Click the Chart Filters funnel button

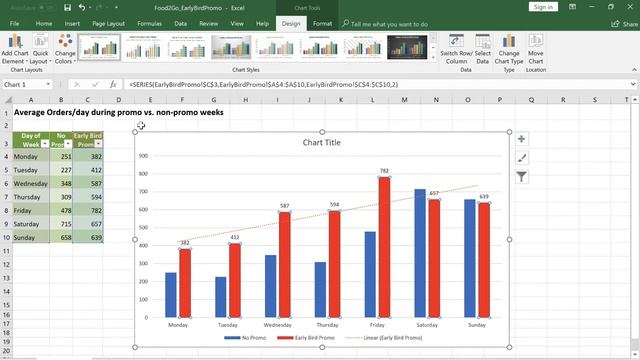coord(522,177)
